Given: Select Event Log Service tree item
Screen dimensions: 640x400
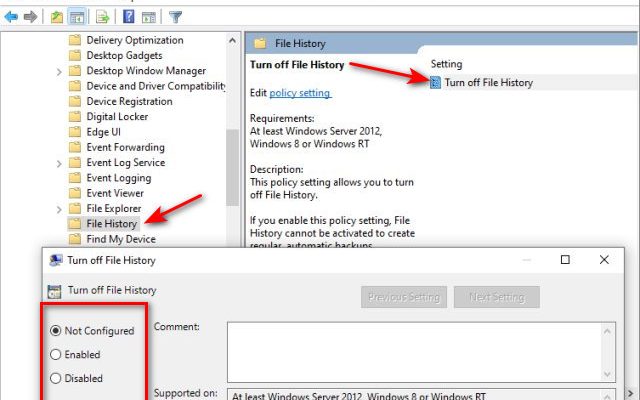Looking at the screenshot, I should (126, 162).
